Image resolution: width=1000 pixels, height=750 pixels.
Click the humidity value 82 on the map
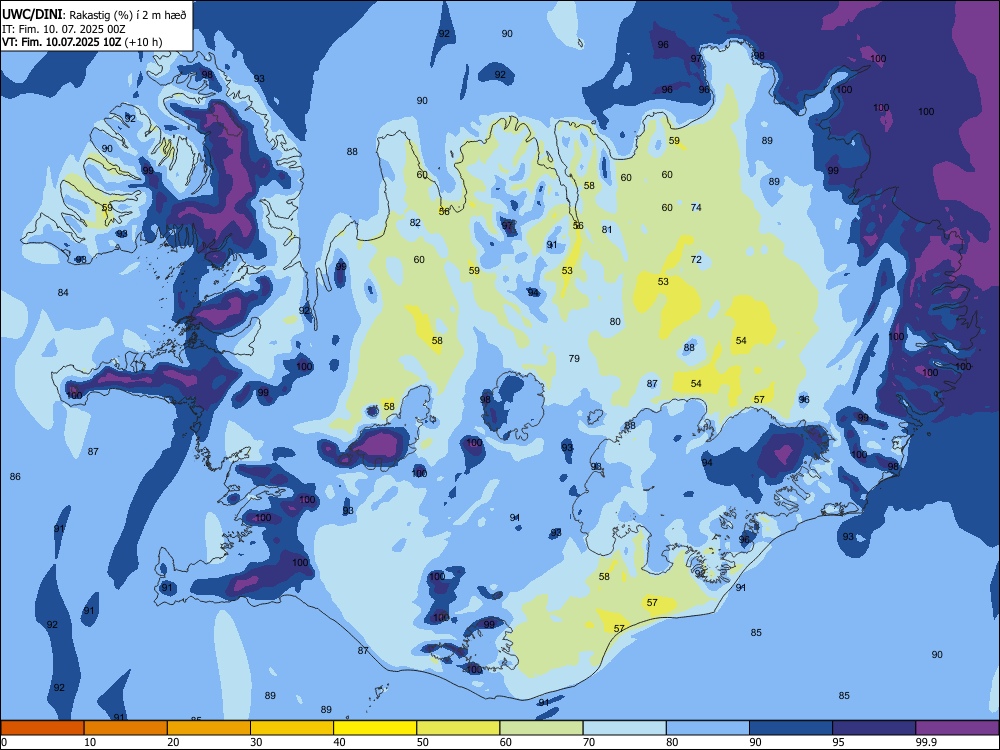[x=415, y=223]
